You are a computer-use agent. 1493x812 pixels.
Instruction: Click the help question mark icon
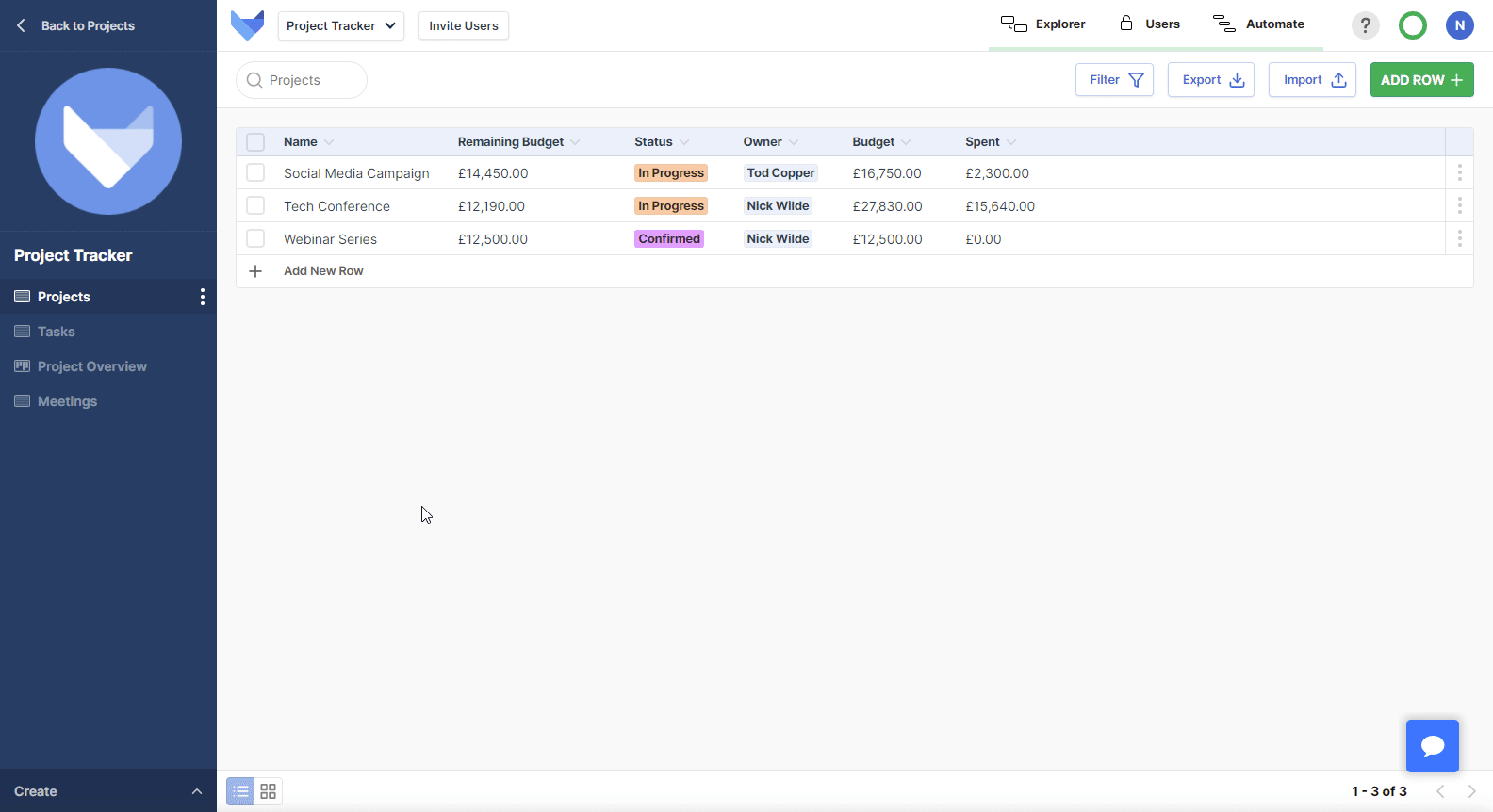click(x=1365, y=25)
